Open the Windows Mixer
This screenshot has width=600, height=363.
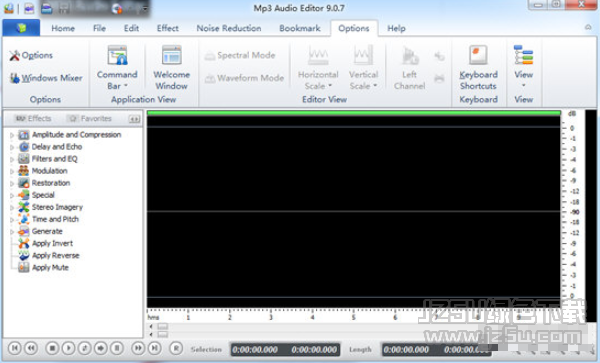coord(46,78)
